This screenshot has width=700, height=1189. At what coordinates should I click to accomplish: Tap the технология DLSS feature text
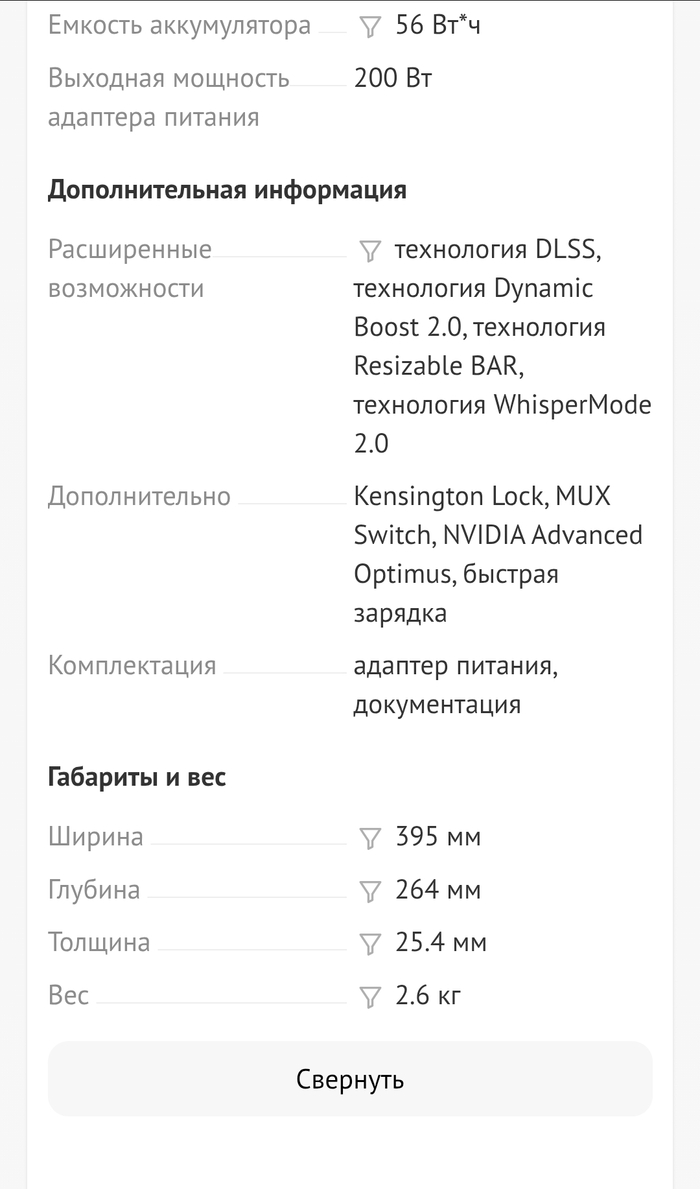[498, 249]
